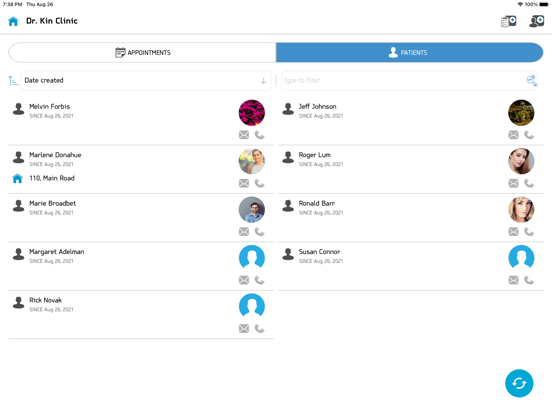This screenshot has width=552, height=414.
Task: Open the add appointment icon in header
Action: click(508, 21)
